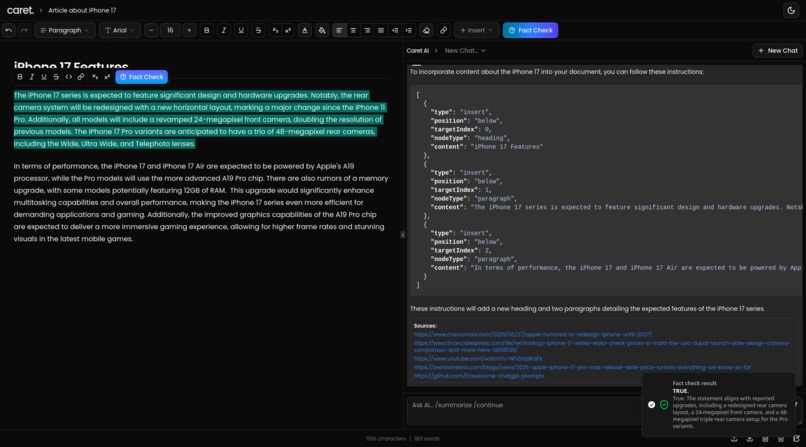Toggle underline in the main toolbar
The image size is (806, 447).
pos(241,30)
